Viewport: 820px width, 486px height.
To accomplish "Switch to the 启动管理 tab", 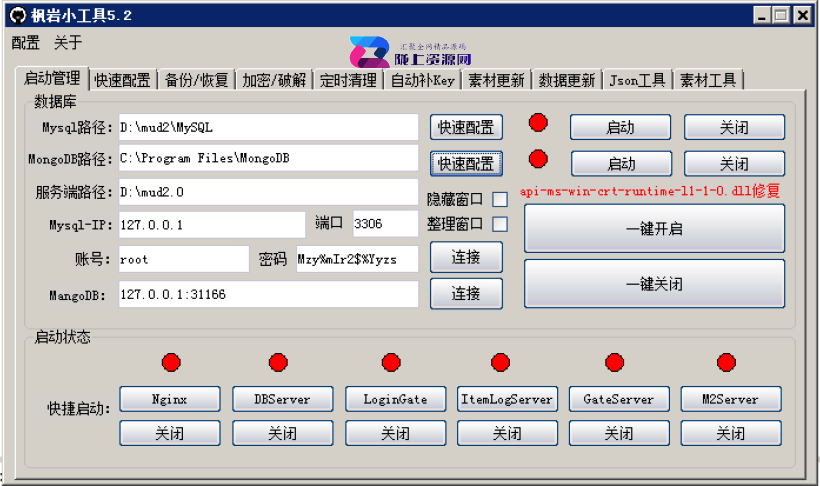I will (52, 78).
